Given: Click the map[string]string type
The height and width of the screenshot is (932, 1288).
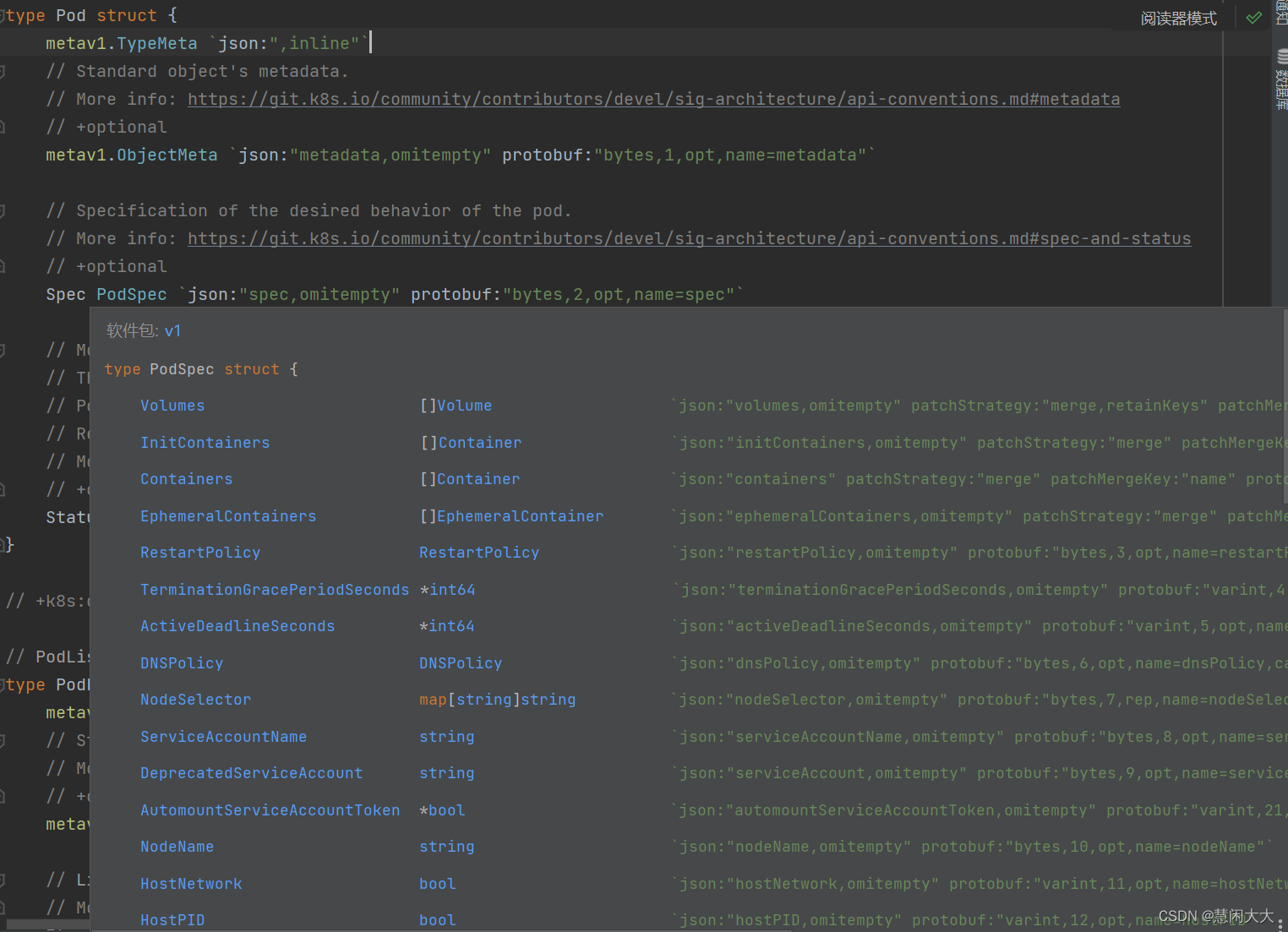Looking at the screenshot, I should click(498, 700).
